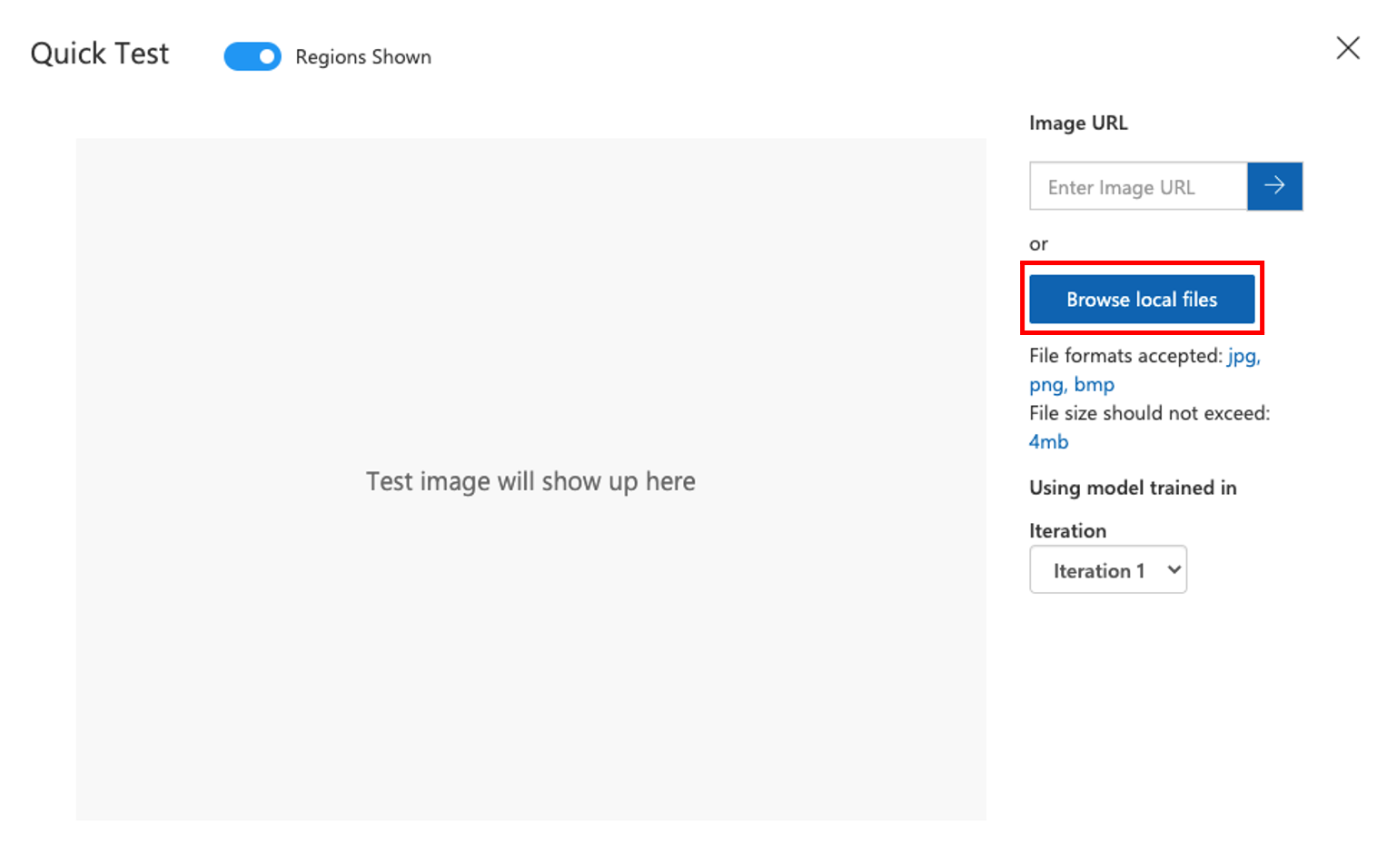Submit the image URL with arrow button

(x=1274, y=186)
